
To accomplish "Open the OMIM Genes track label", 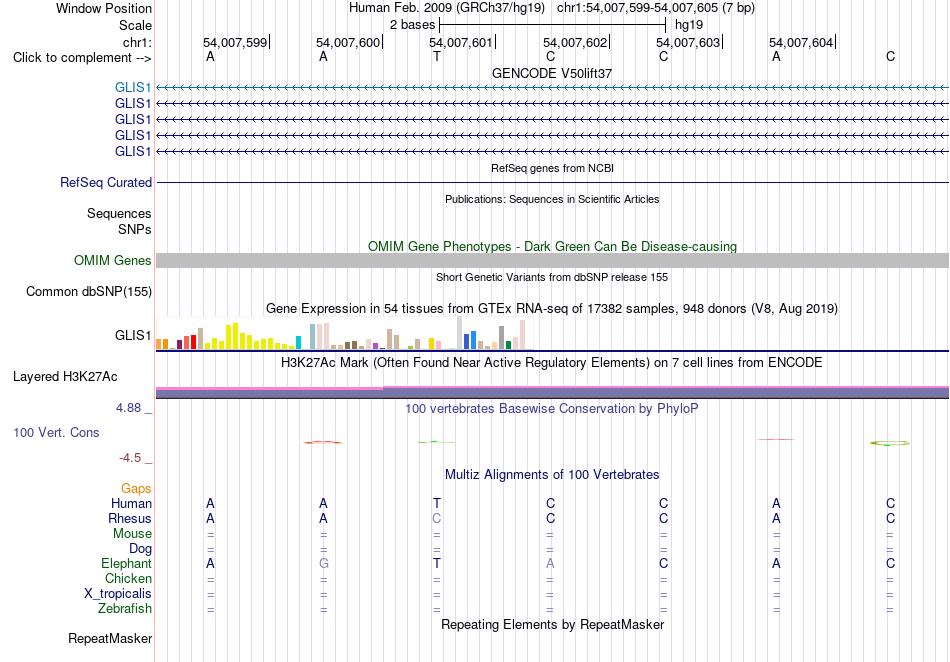I will click(x=113, y=260).
